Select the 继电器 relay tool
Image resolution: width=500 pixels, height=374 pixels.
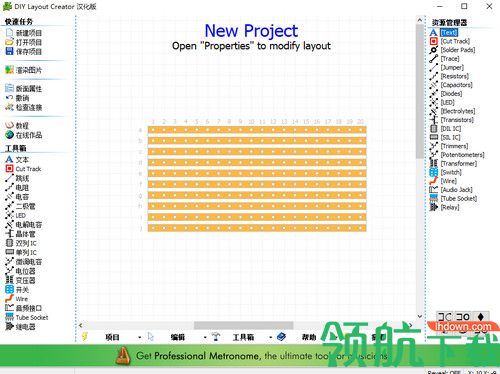coord(21,327)
